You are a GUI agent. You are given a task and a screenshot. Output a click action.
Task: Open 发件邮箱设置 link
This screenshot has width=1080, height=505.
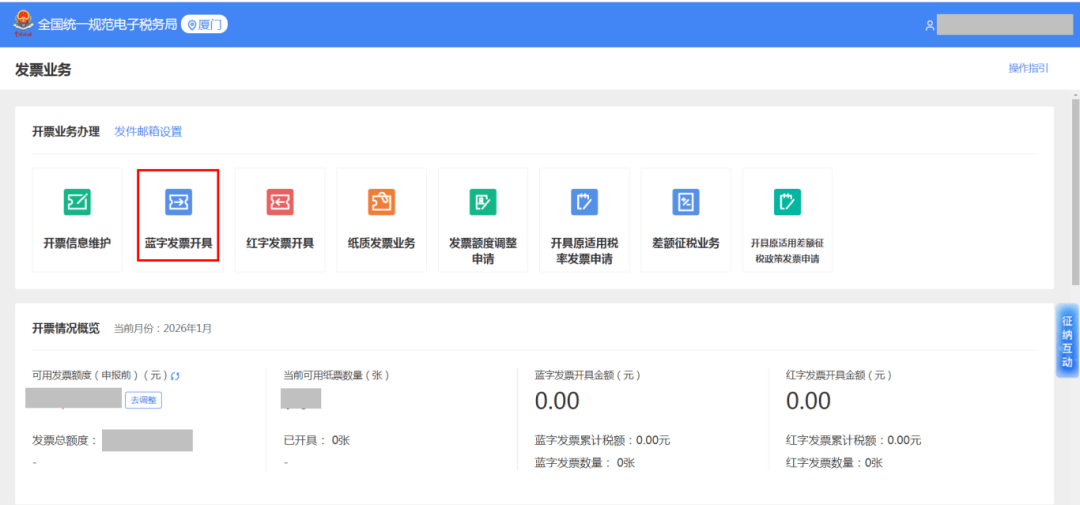coord(148,132)
